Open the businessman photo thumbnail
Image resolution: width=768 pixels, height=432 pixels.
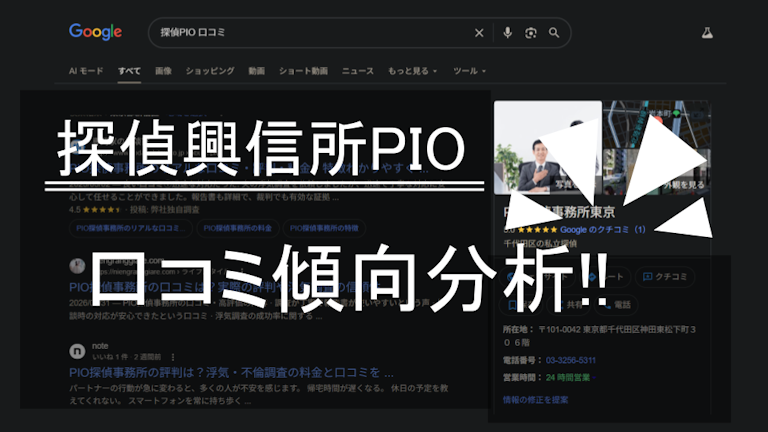pos(548,147)
